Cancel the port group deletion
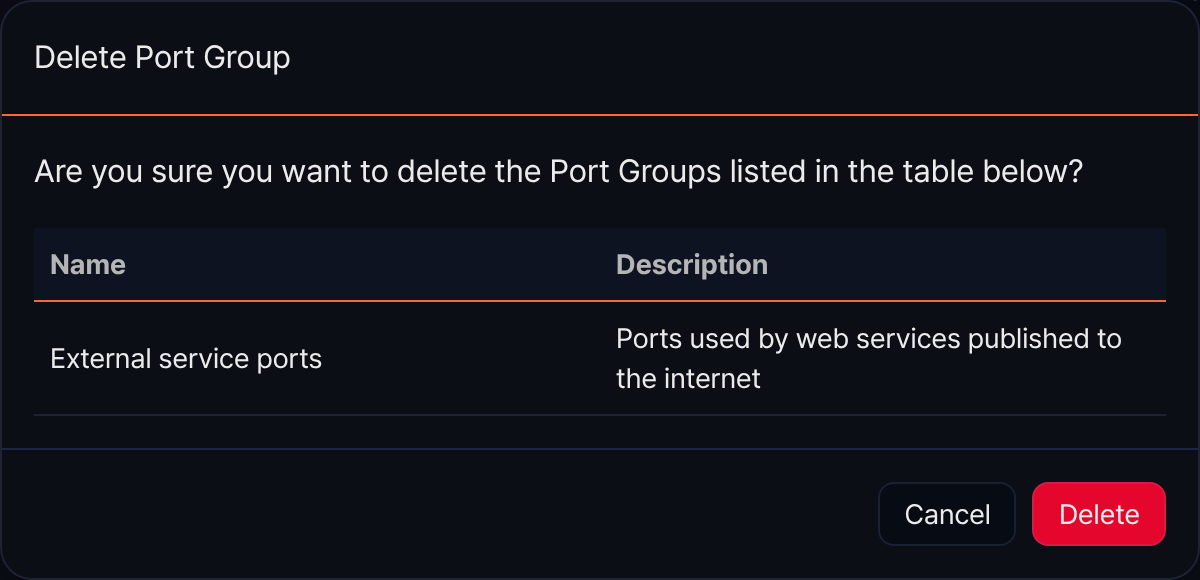Screen dimensions: 1200x580 pos(947,514)
